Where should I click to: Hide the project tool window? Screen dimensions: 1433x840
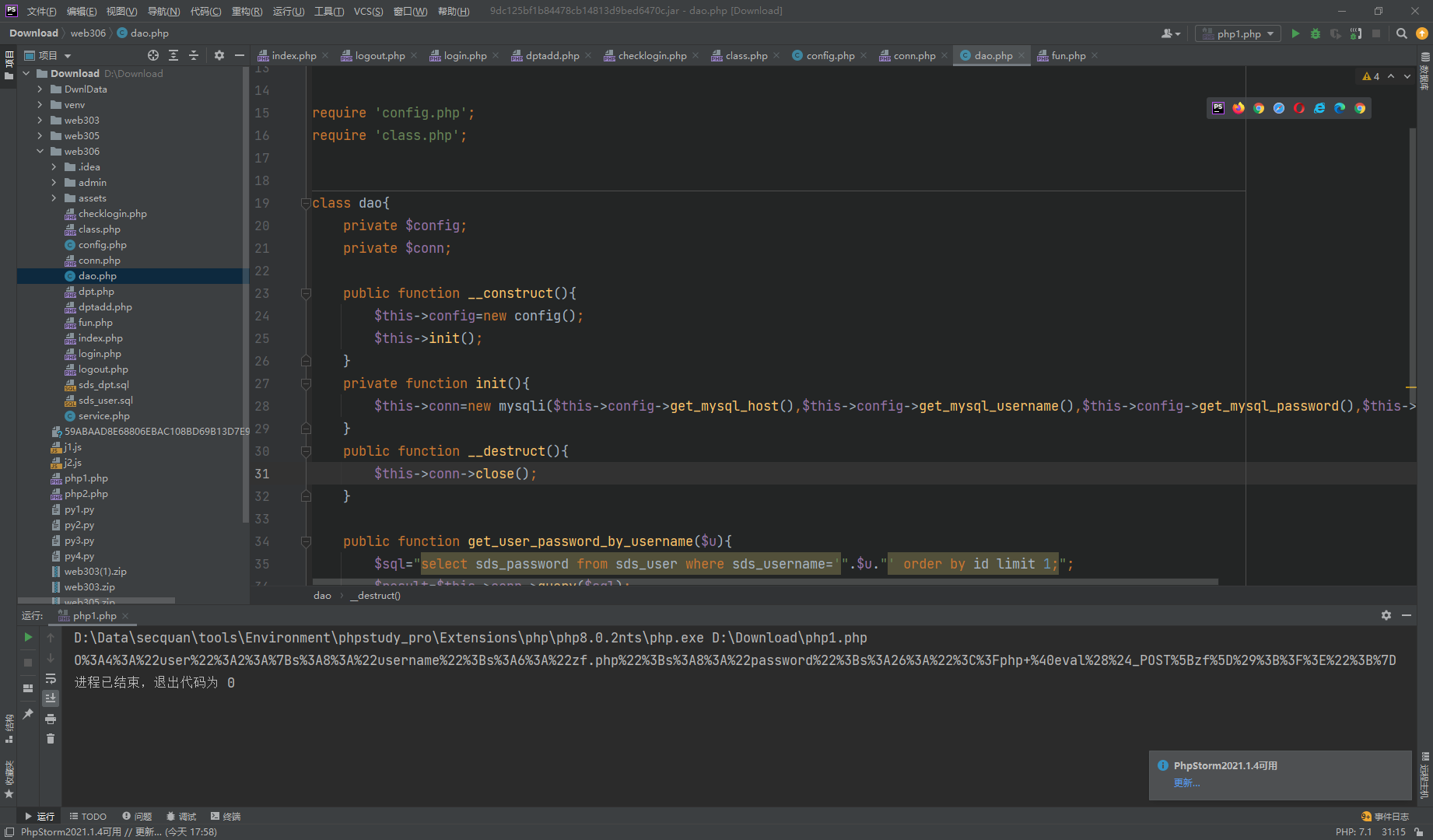pyautogui.click(x=240, y=55)
